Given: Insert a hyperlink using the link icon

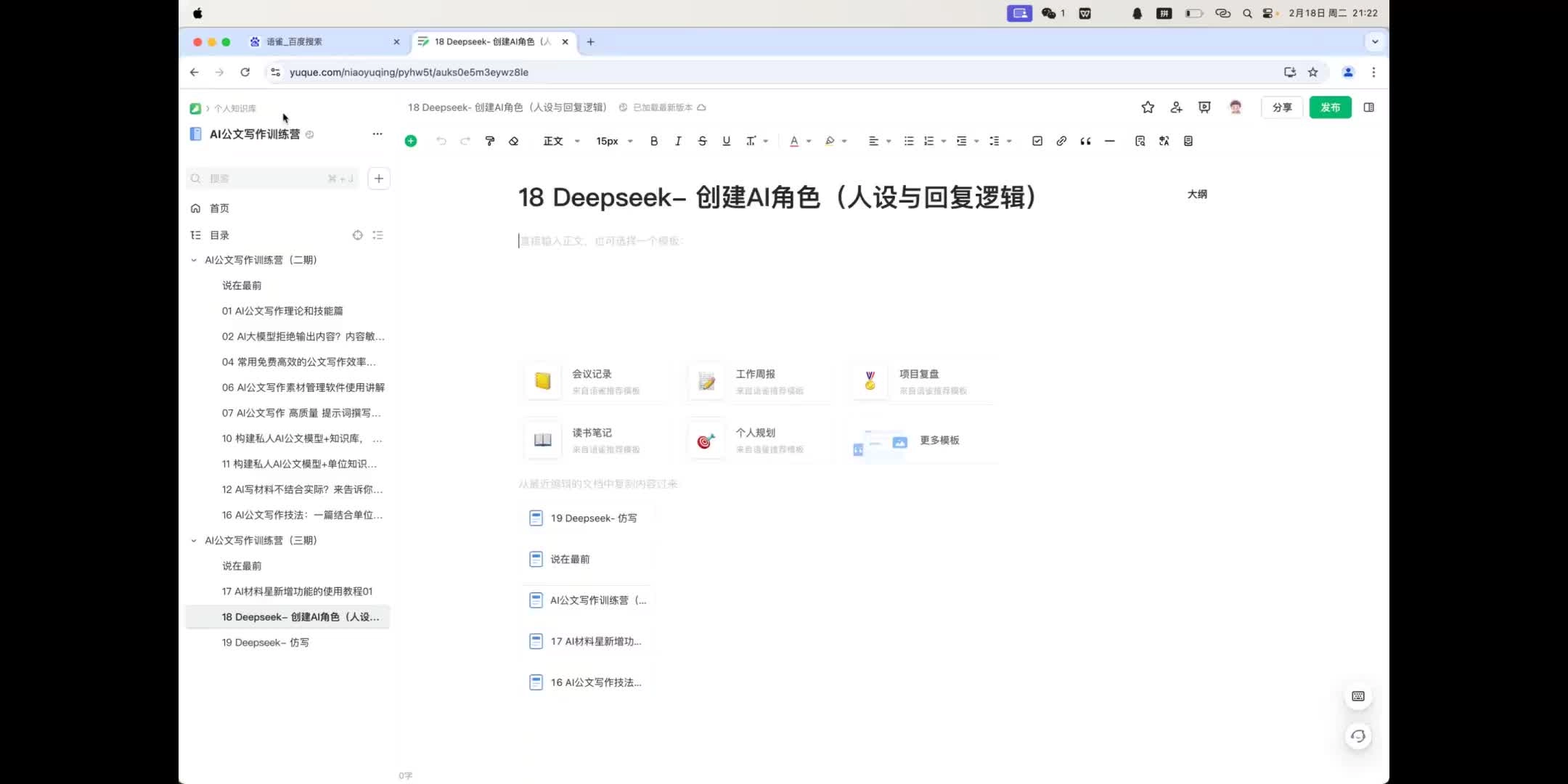Looking at the screenshot, I should point(1061,140).
